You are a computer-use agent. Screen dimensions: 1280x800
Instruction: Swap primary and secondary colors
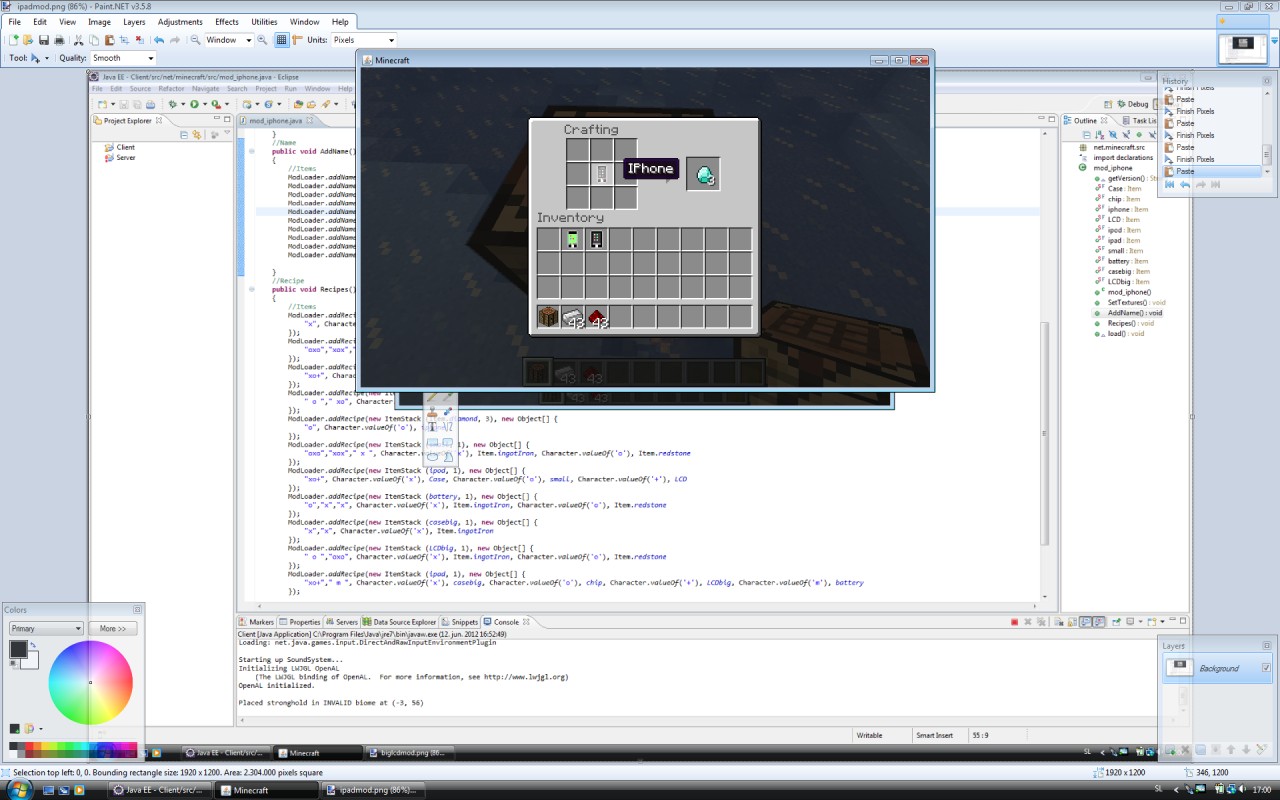(33, 645)
